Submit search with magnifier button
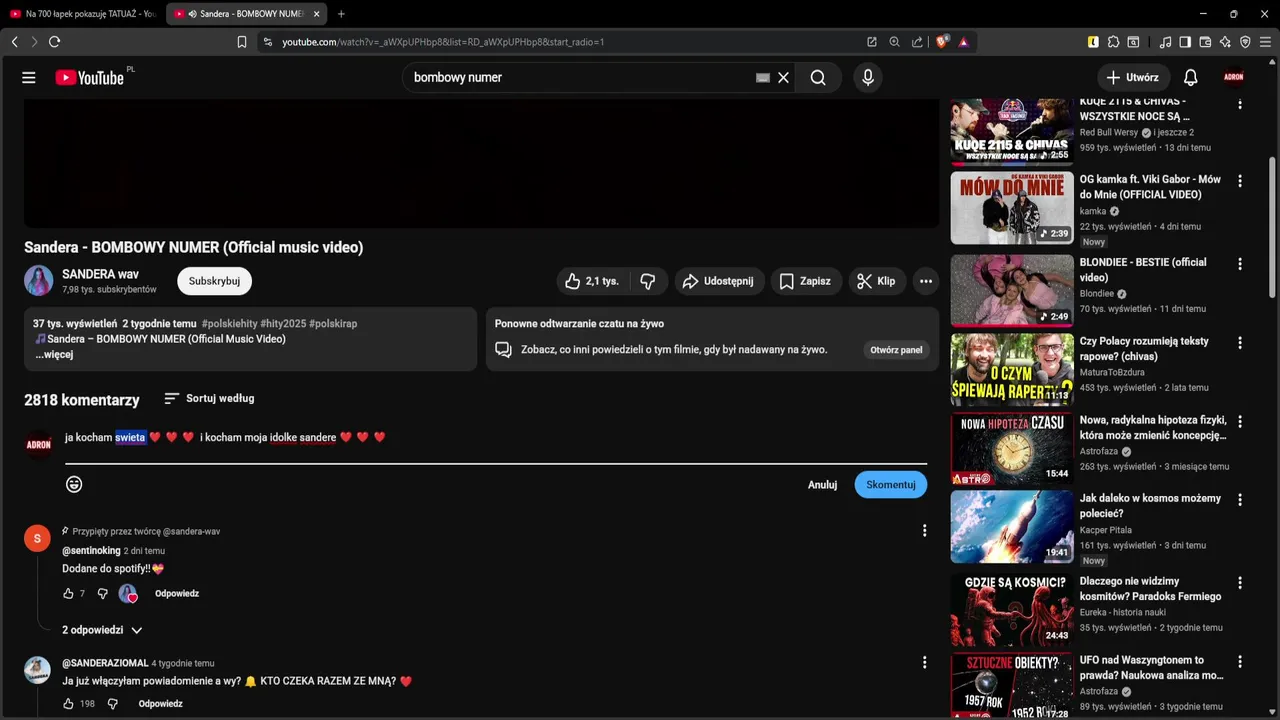Viewport: 1280px width, 720px height. (x=818, y=78)
